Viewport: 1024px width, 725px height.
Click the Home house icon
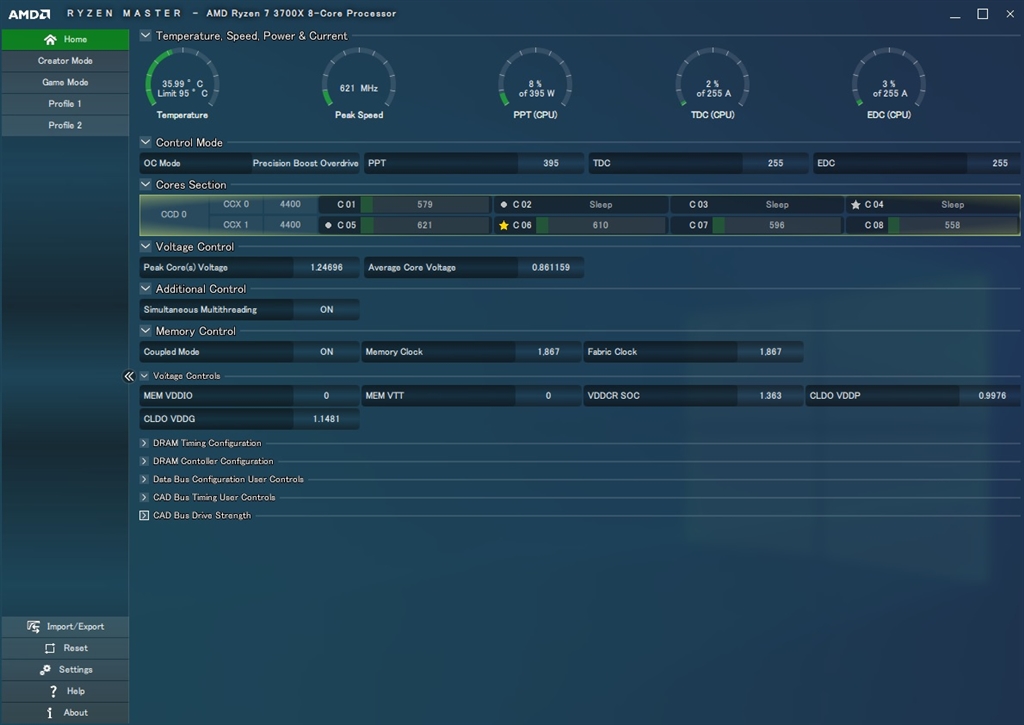[50, 39]
